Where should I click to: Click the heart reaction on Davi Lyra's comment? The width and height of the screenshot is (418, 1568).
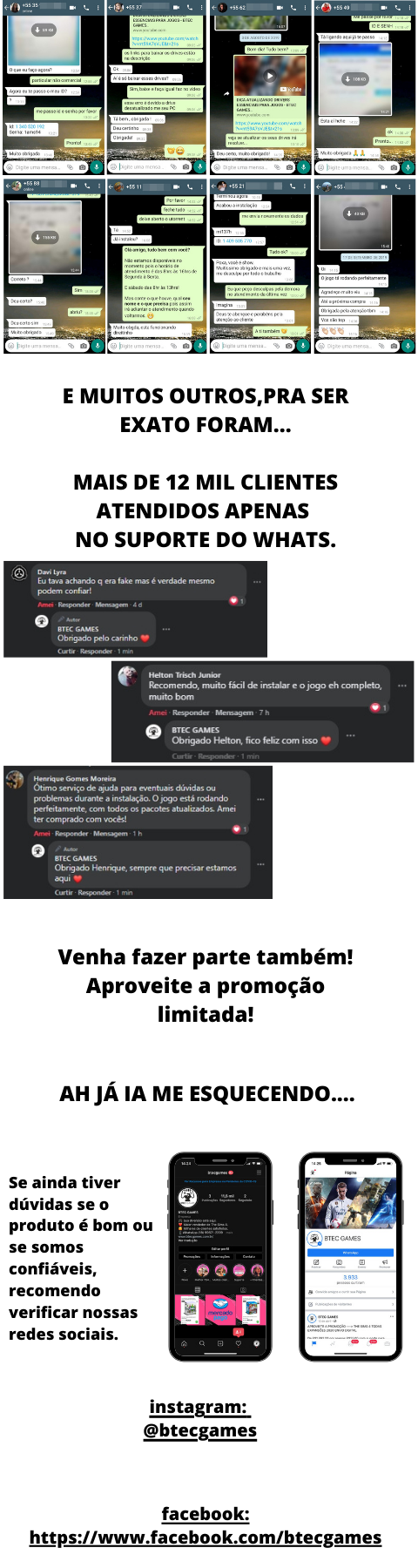point(233,601)
